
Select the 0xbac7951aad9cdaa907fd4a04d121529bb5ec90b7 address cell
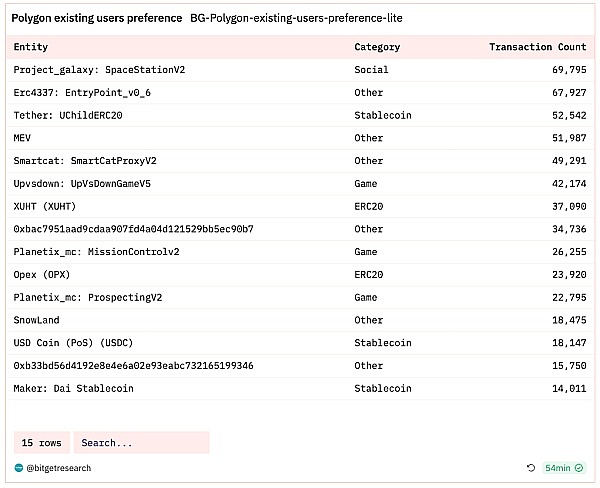coord(133,229)
